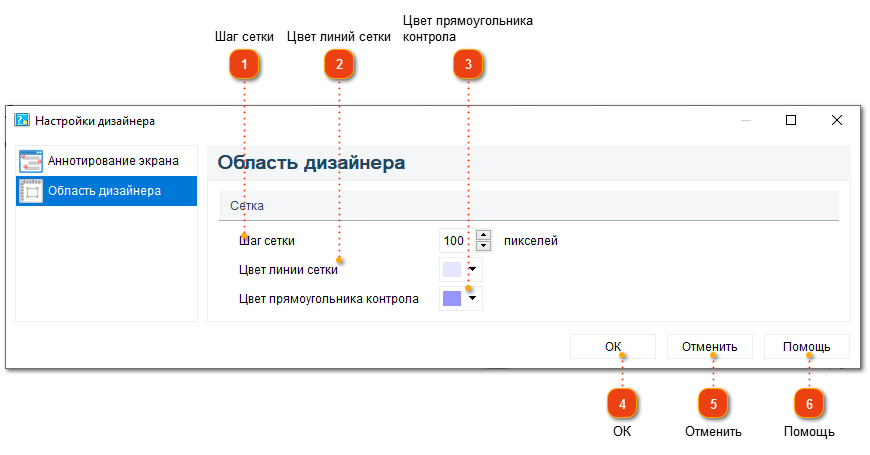Select the Аннотирование экрана sidebar item
This screenshot has height=455, width=870.
(x=107, y=161)
